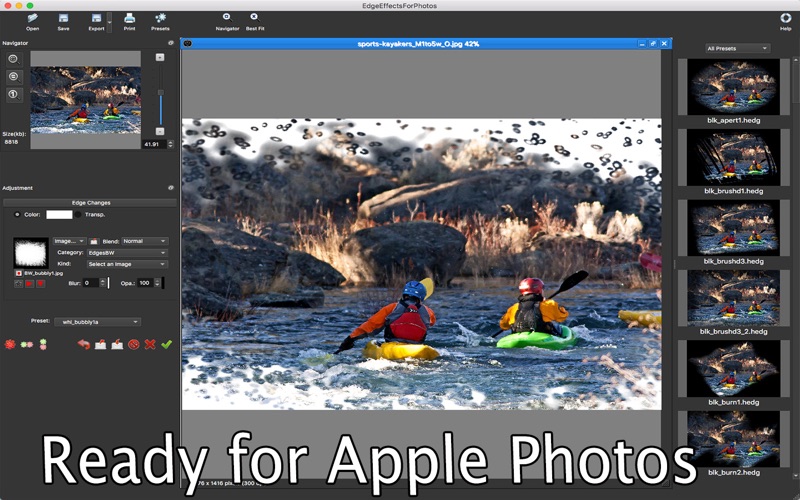Viewport: 800px width, 500px height.
Task: Click the Navigator preview image
Action: tap(85, 100)
